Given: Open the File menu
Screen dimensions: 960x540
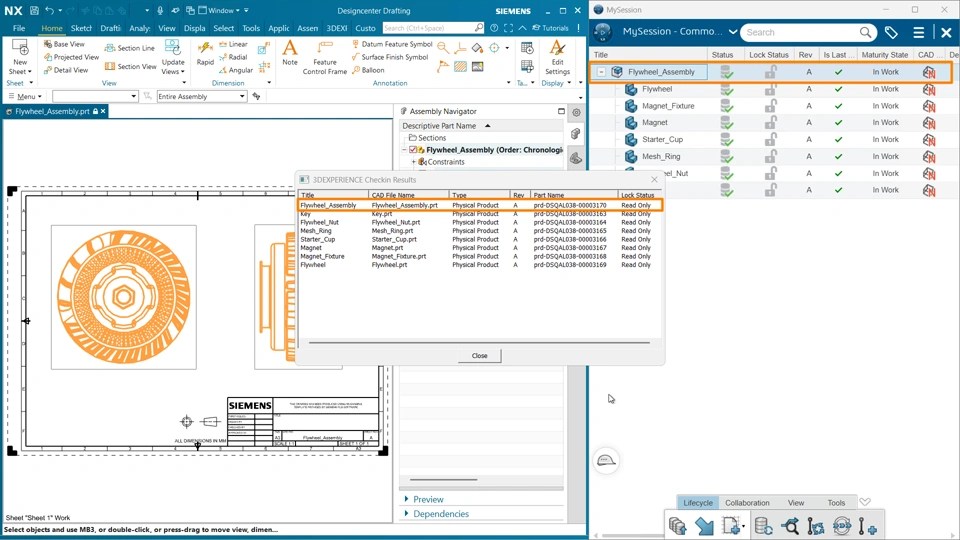Looking at the screenshot, I should click(x=19, y=28).
